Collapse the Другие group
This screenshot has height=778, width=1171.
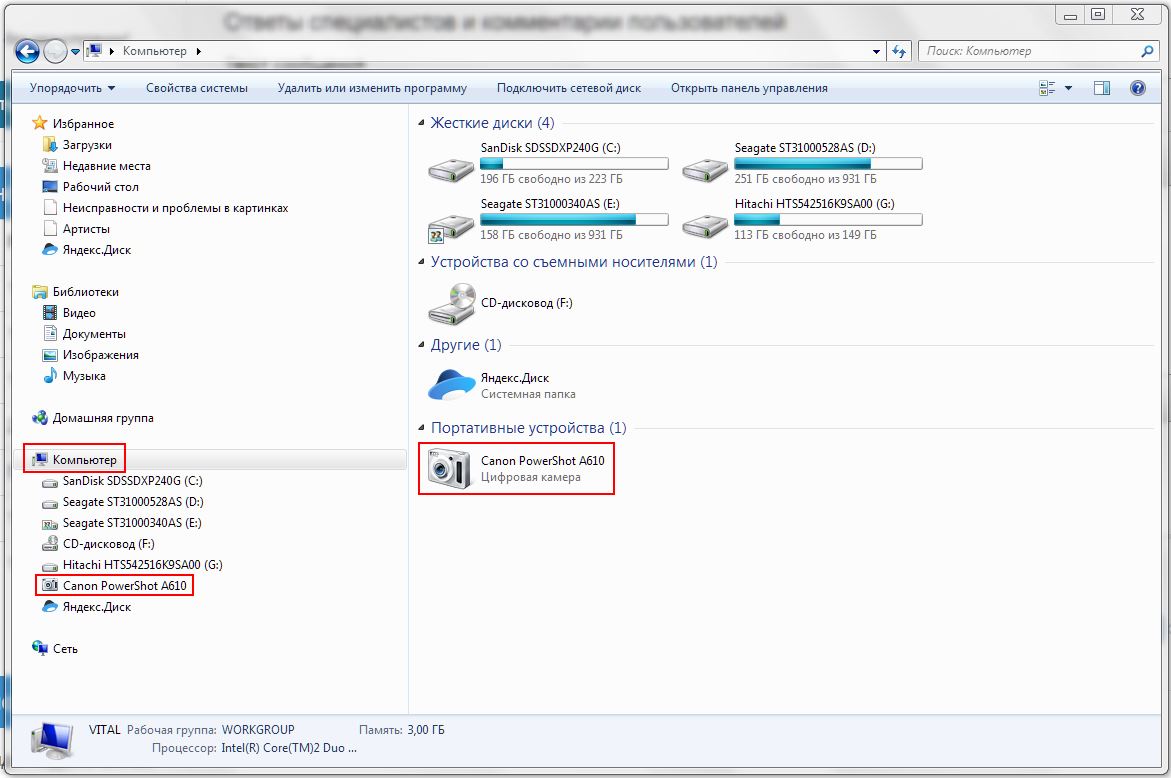(x=421, y=345)
